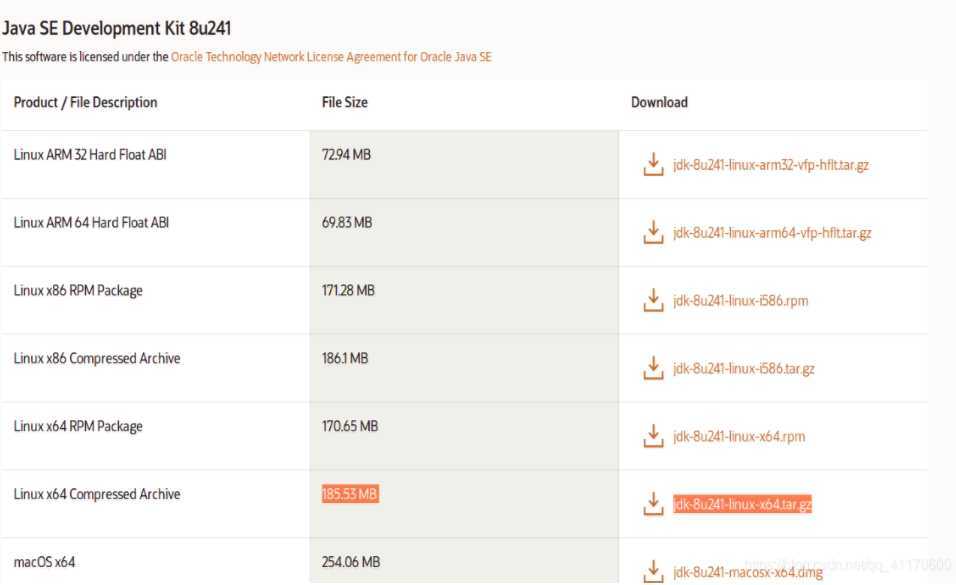Image resolution: width=956 pixels, height=585 pixels.
Task: Click the Download column header
Action: tap(659, 102)
